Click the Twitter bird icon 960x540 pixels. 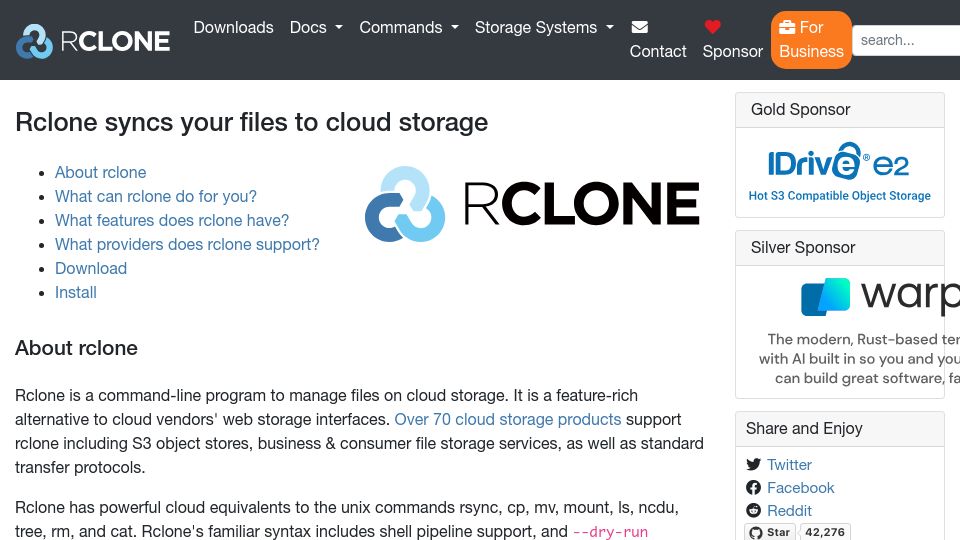754,465
